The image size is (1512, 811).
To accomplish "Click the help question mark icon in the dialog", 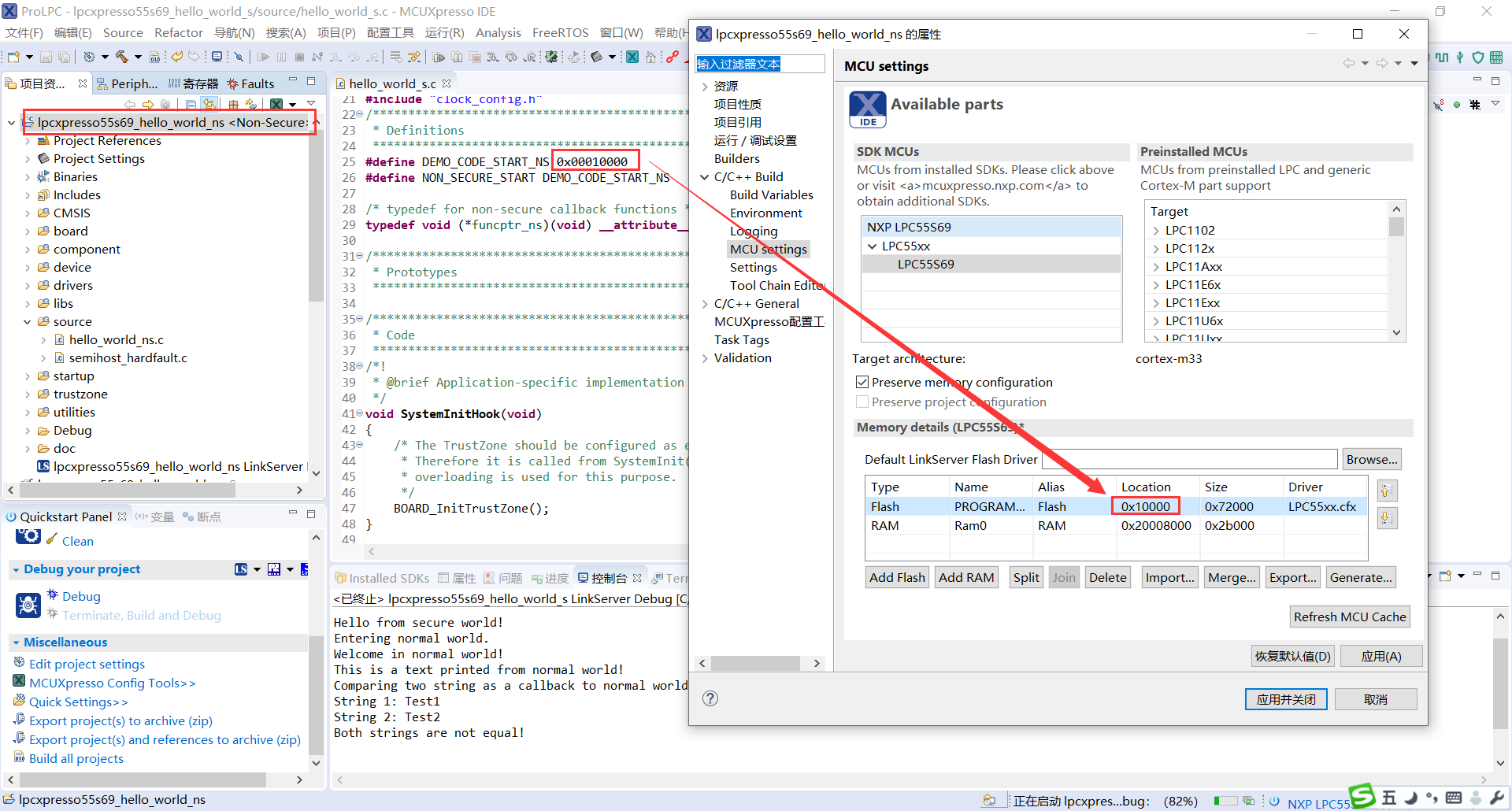I will click(710, 698).
